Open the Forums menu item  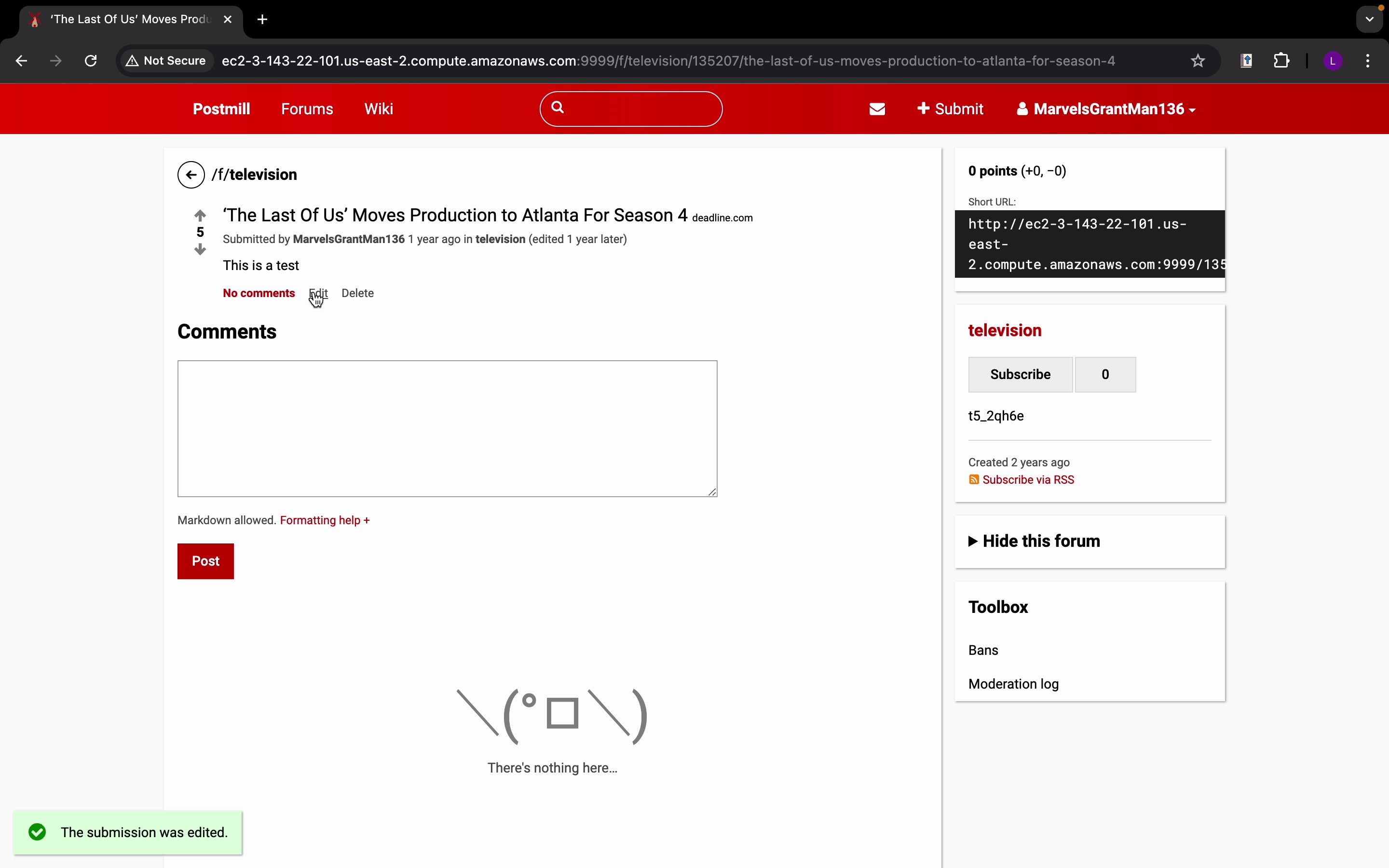coord(307,109)
